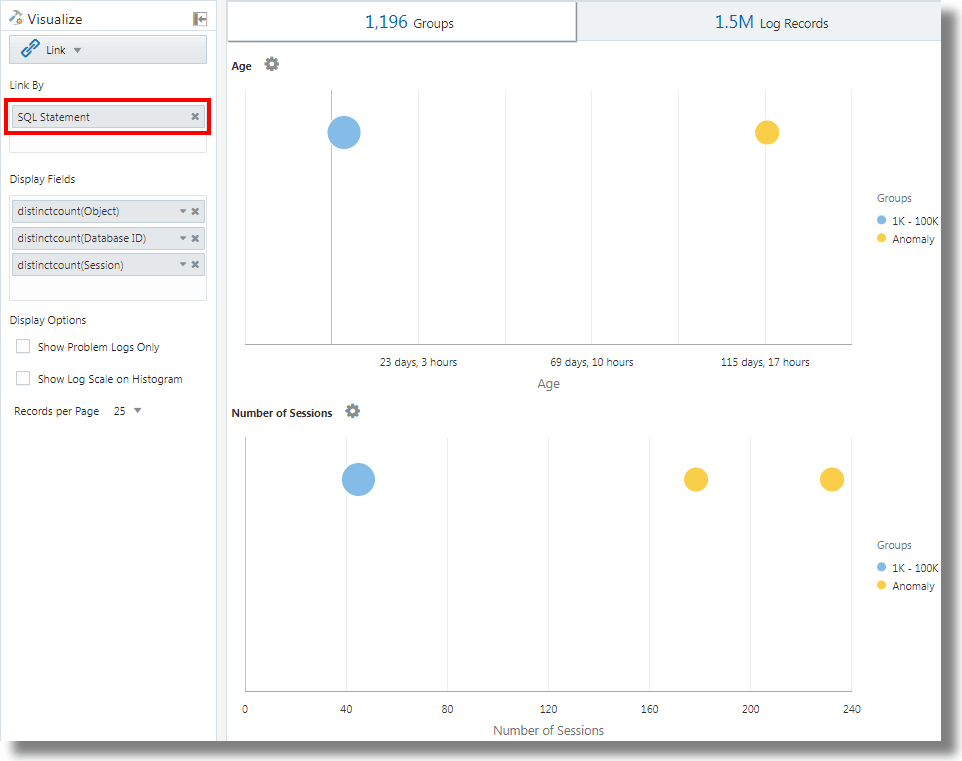Remove the distinctcount(Session) display field
962x761 pixels.
(195, 265)
